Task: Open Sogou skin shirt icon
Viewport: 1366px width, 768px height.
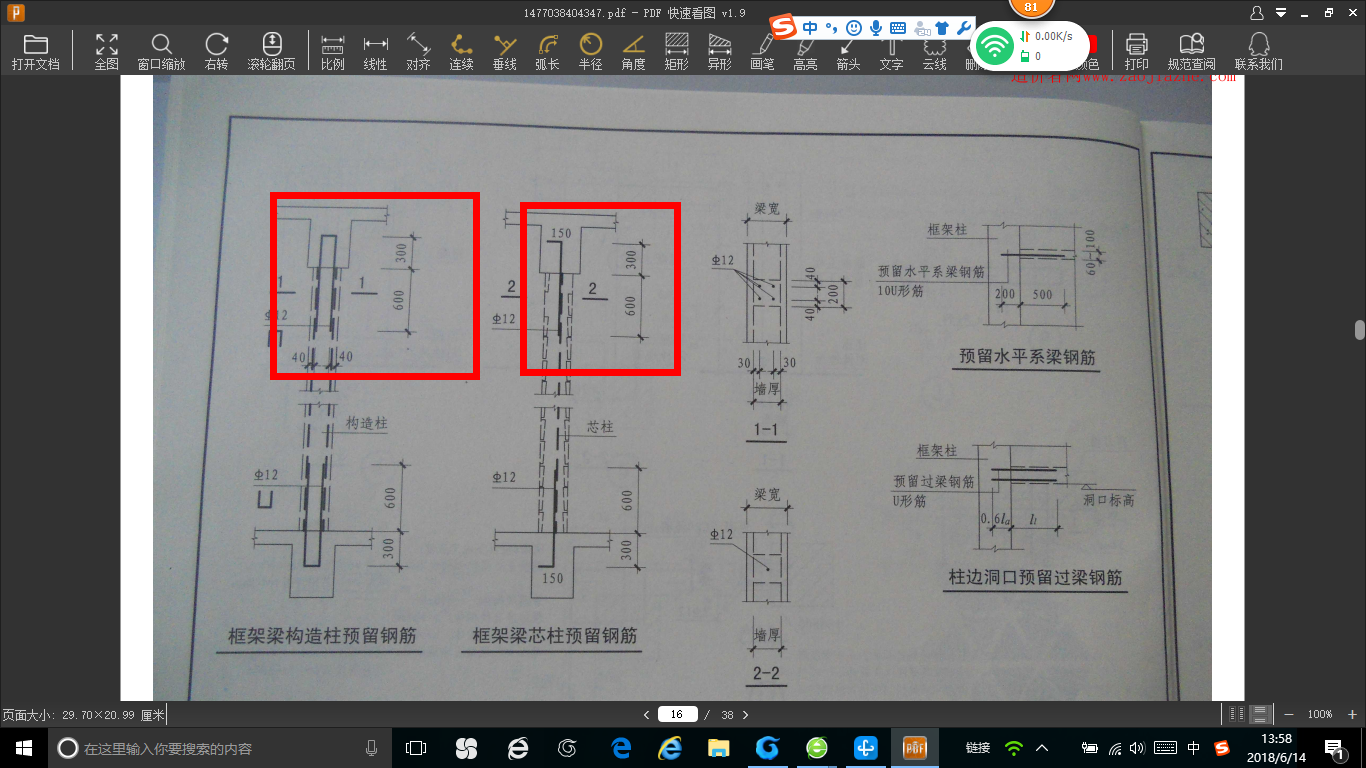Action: 941,27
